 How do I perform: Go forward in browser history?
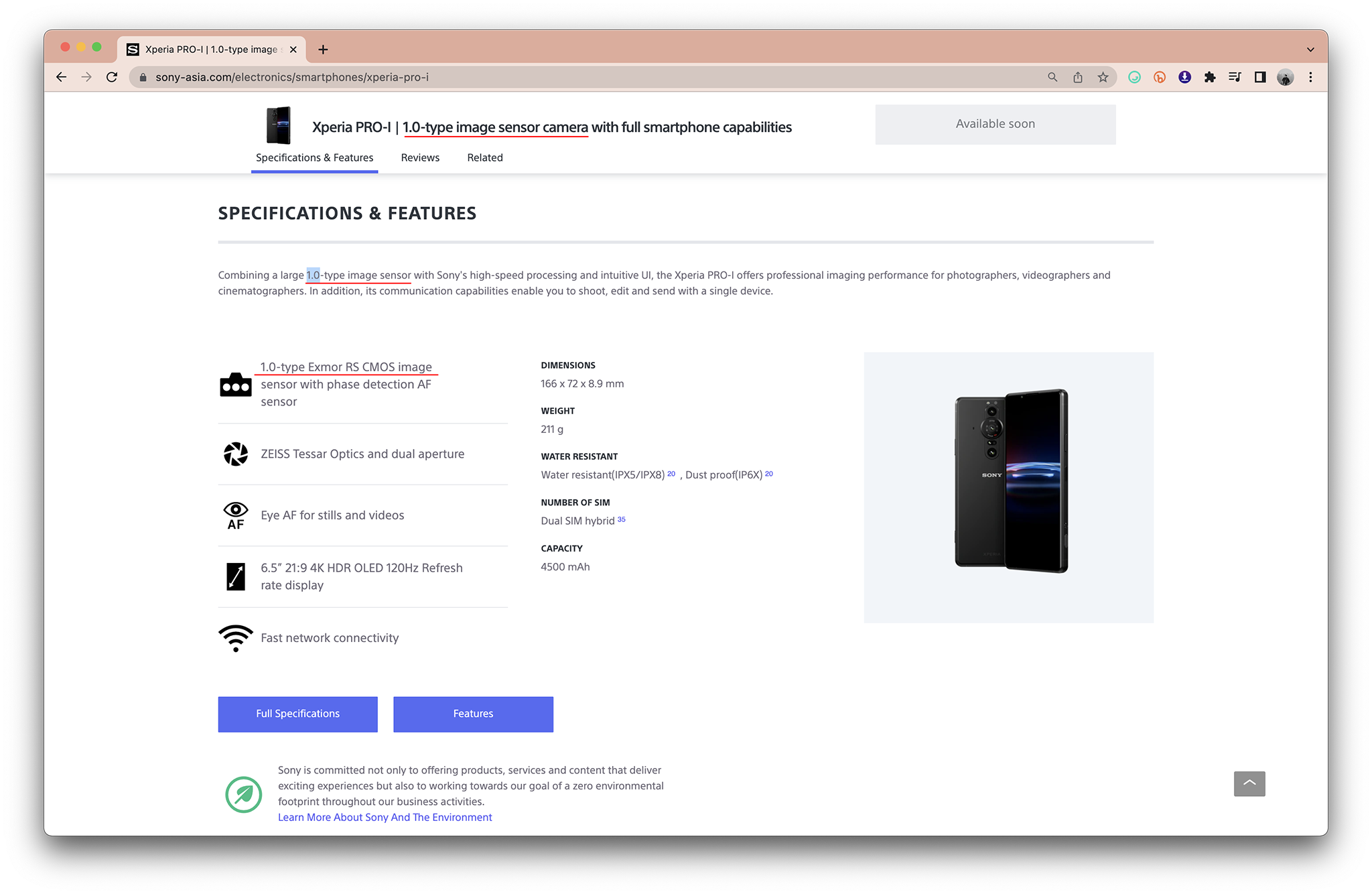point(86,77)
